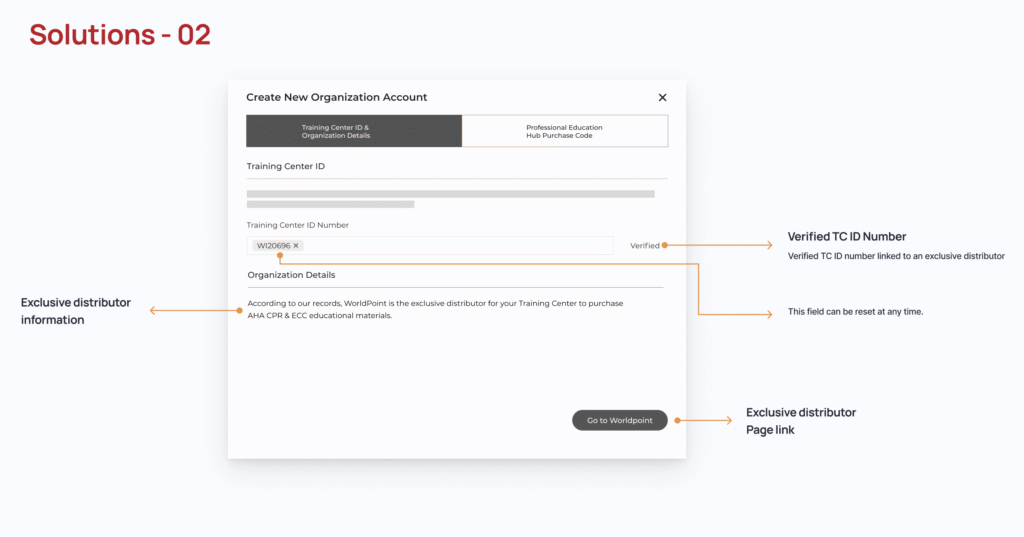Switch to Professional Education Hub Purchase Code tab
This screenshot has height=537, width=1024.
click(x=565, y=131)
